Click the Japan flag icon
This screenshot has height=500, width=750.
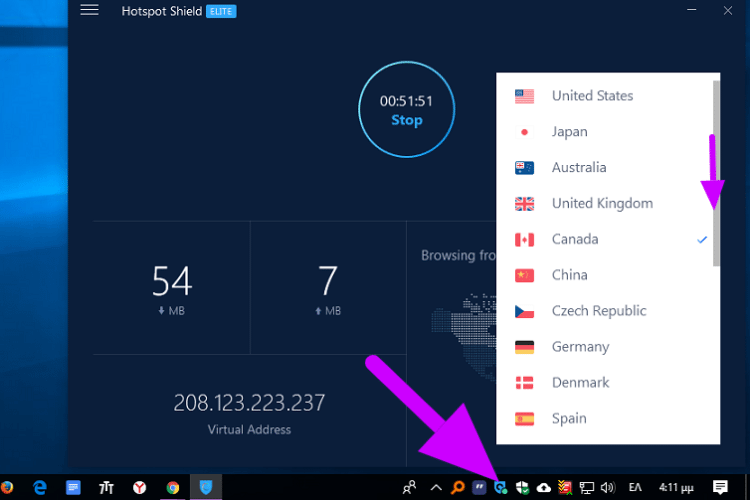coord(524,132)
